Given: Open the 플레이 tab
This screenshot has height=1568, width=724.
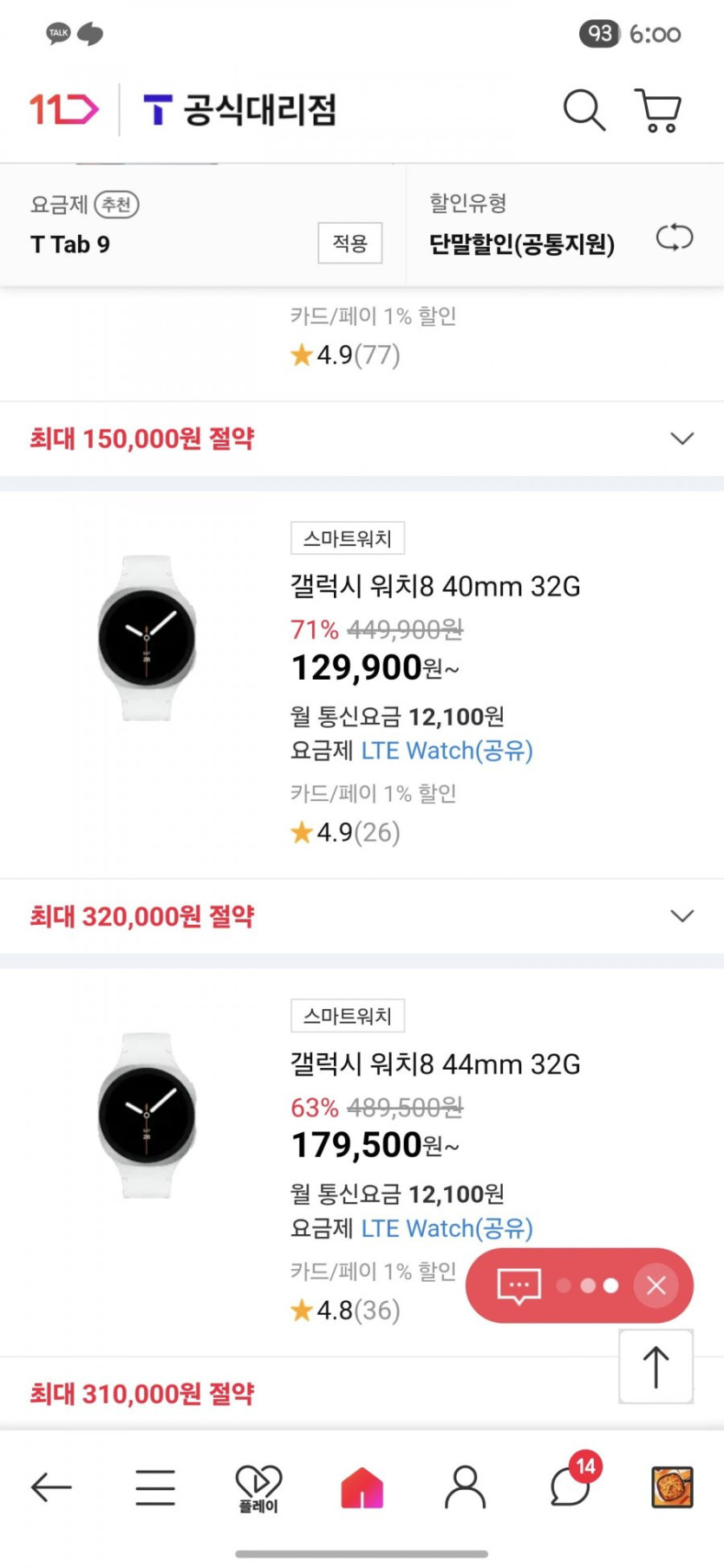Looking at the screenshot, I should [x=258, y=1487].
